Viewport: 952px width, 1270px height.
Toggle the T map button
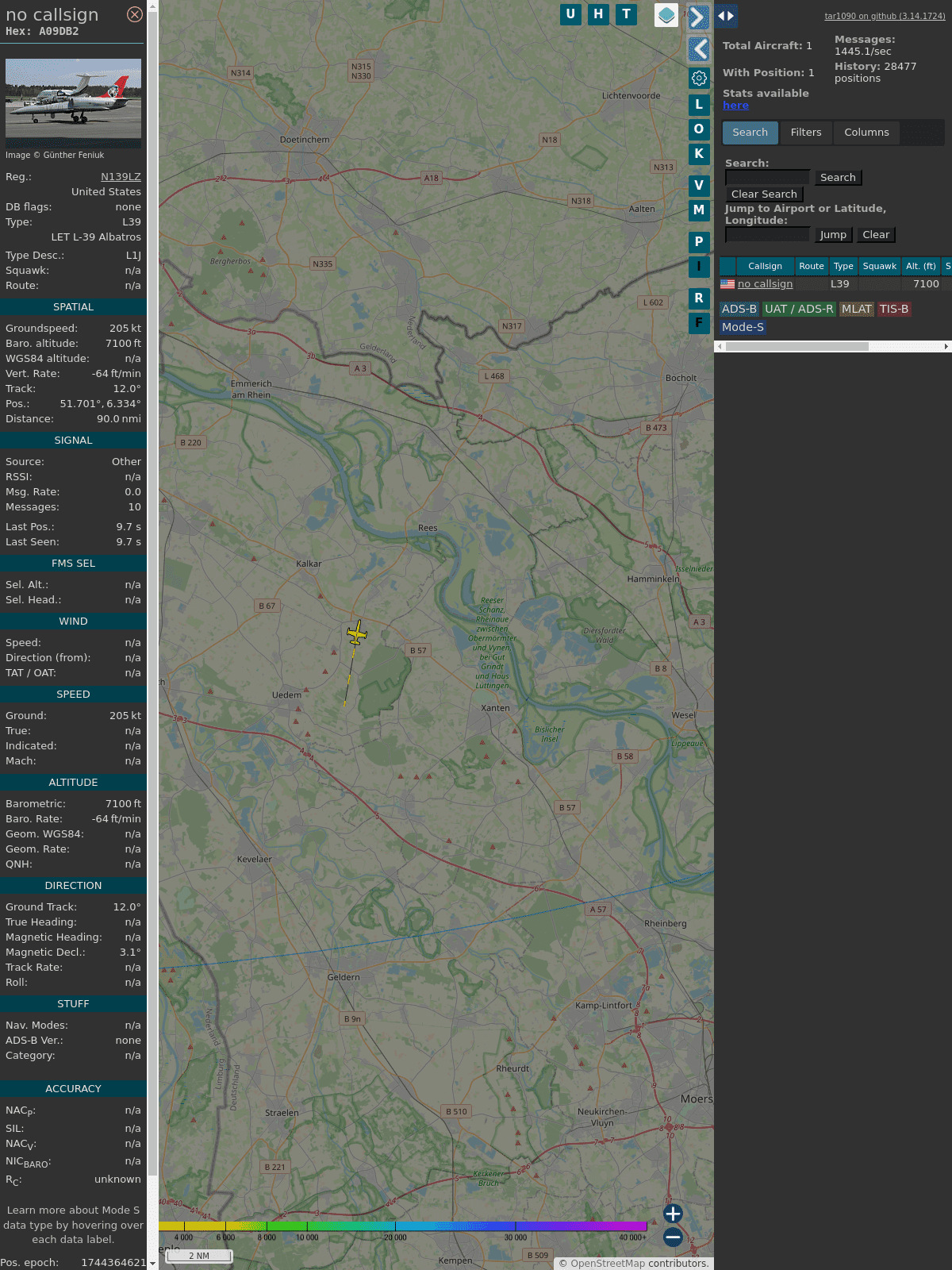[x=627, y=14]
